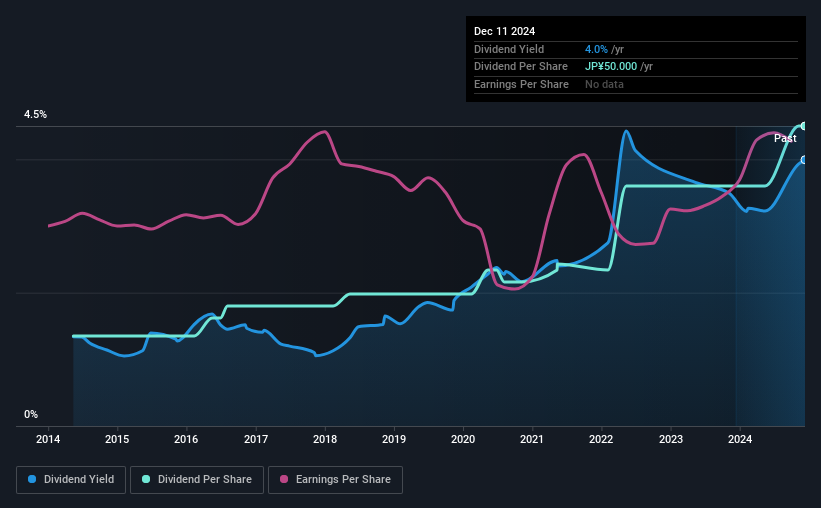
Task: Click the 2020 x-axis label
Action: pos(463,439)
